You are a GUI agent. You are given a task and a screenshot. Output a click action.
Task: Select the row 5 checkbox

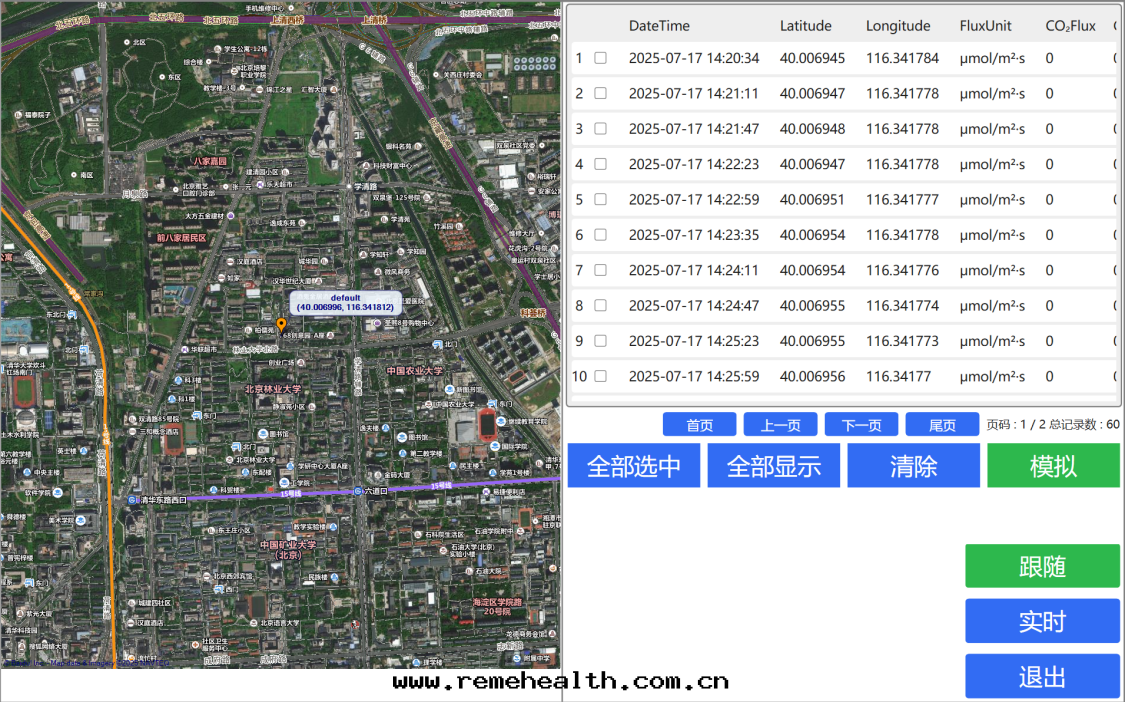point(600,200)
